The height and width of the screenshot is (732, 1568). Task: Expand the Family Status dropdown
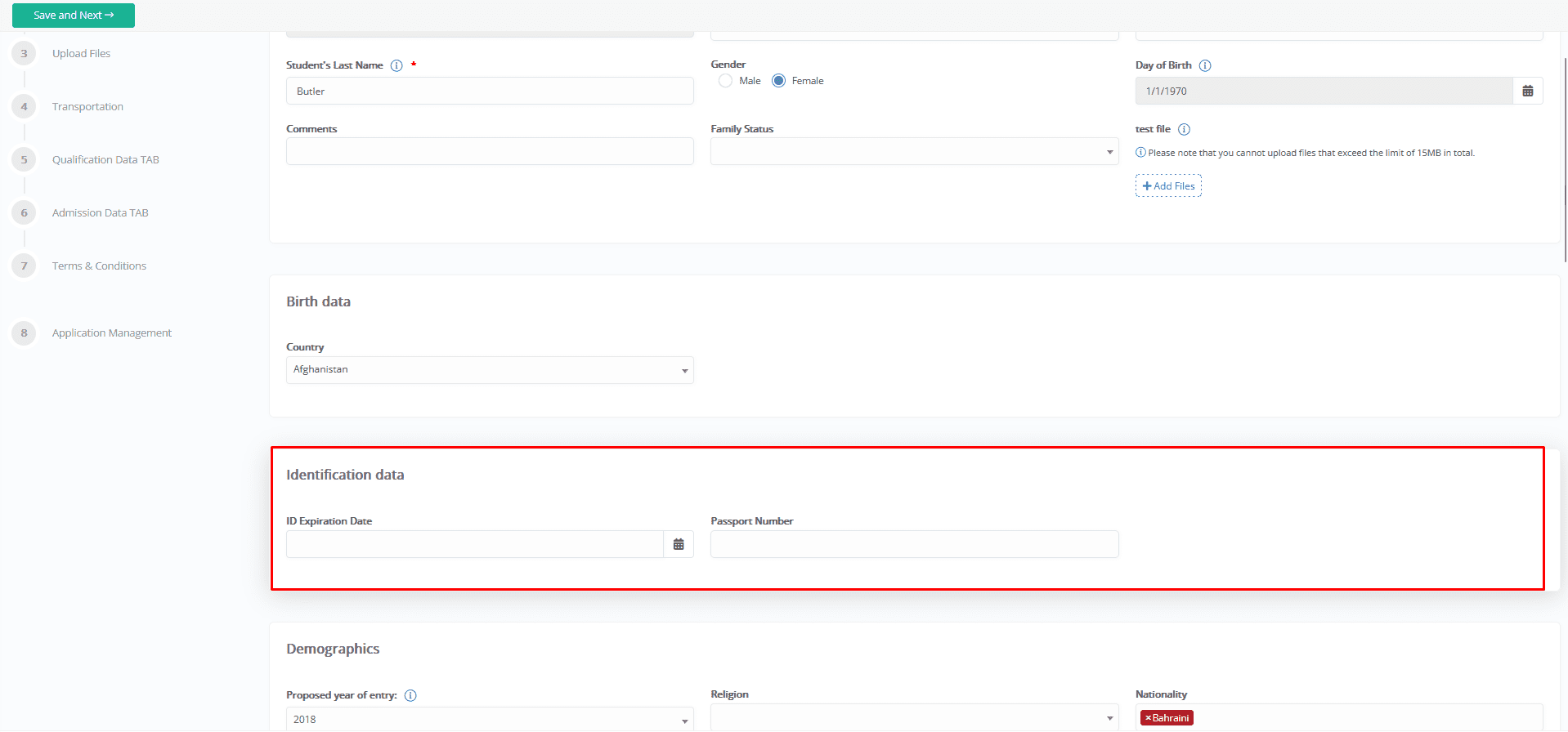[x=914, y=151]
